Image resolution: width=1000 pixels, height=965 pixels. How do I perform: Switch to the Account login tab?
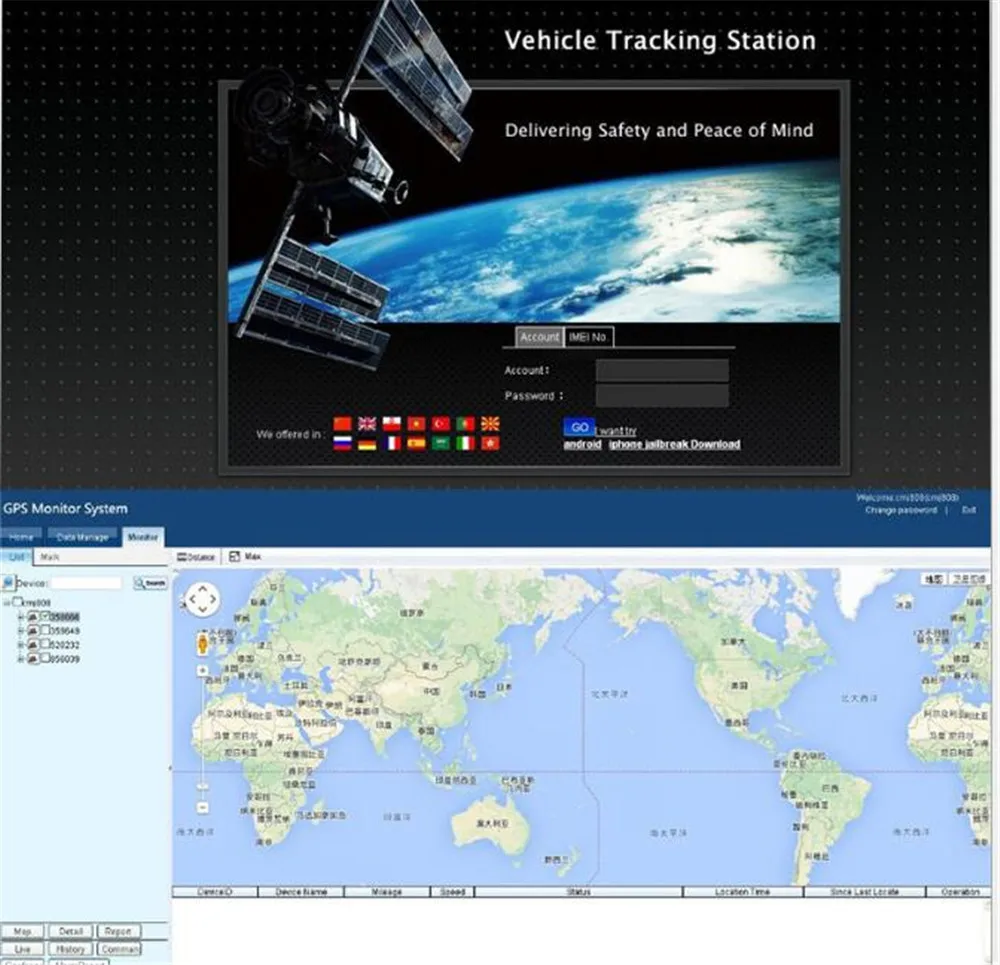point(540,337)
